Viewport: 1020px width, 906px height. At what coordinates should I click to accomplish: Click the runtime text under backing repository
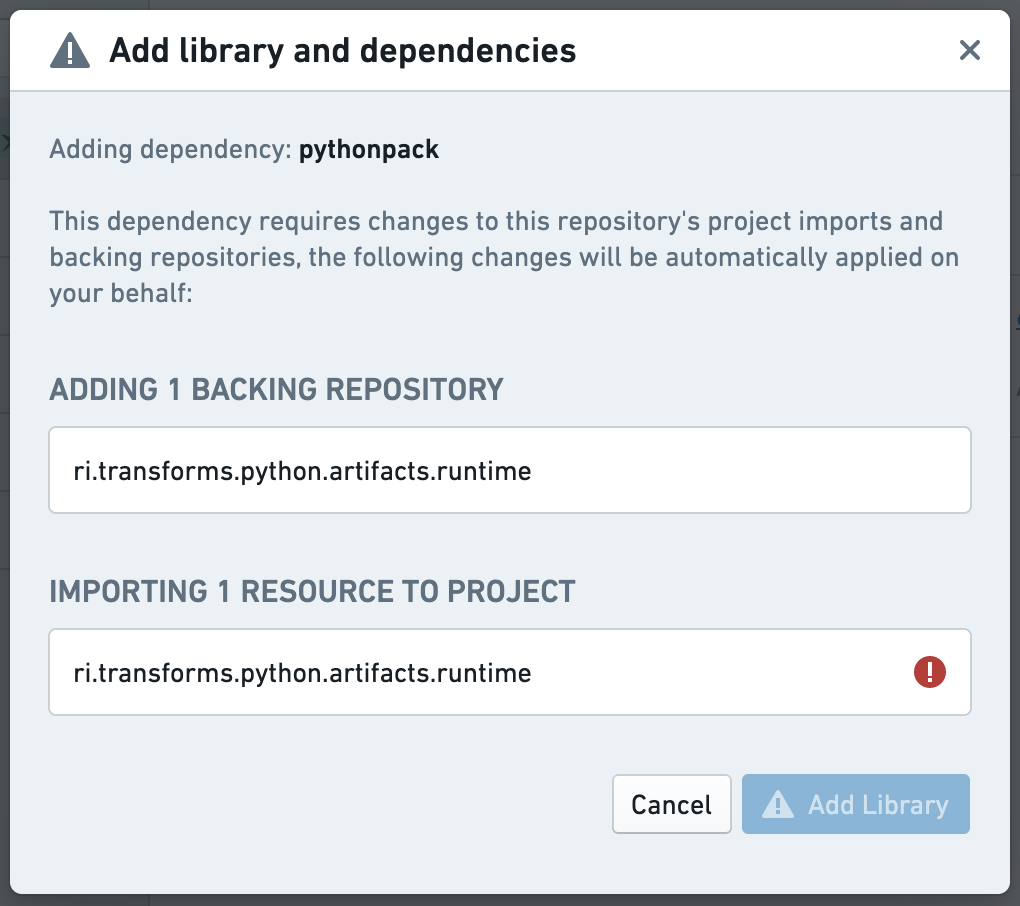pyautogui.click(x=302, y=470)
